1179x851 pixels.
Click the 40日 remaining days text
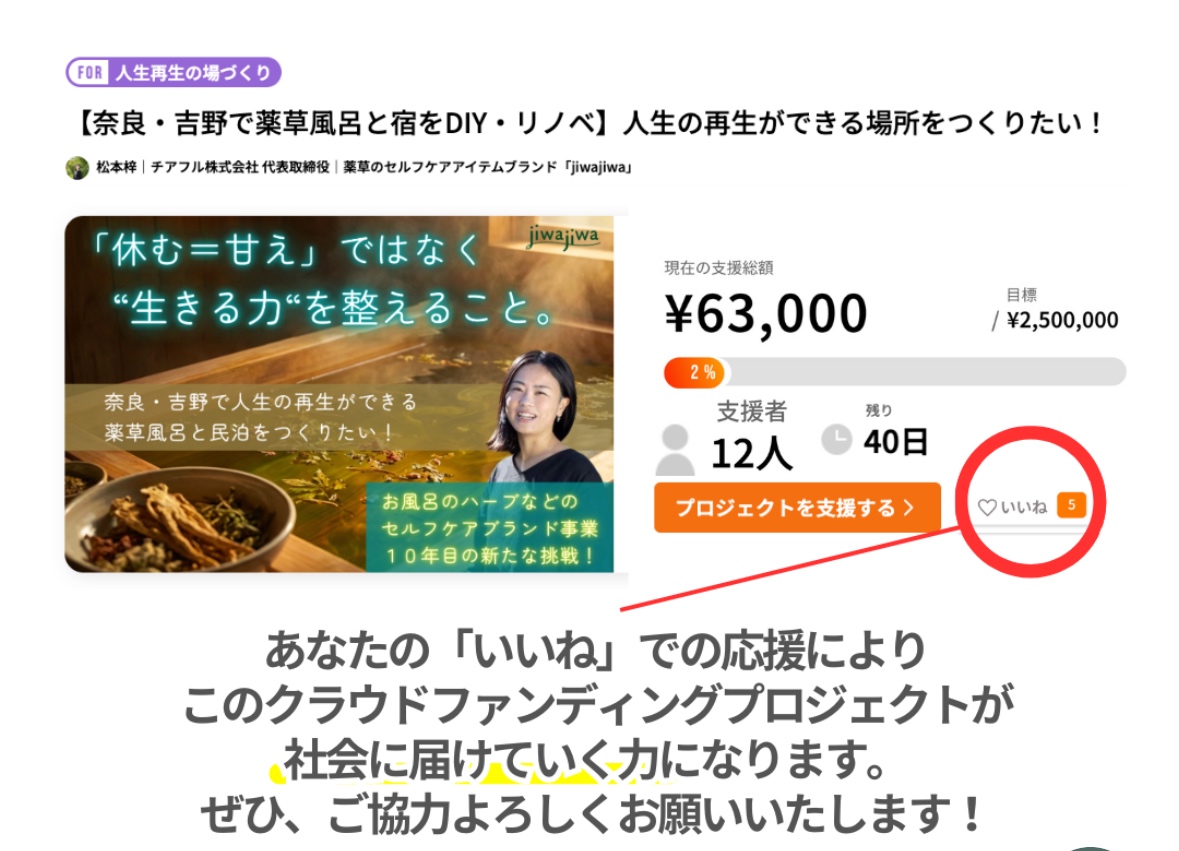[x=896, y=442]
